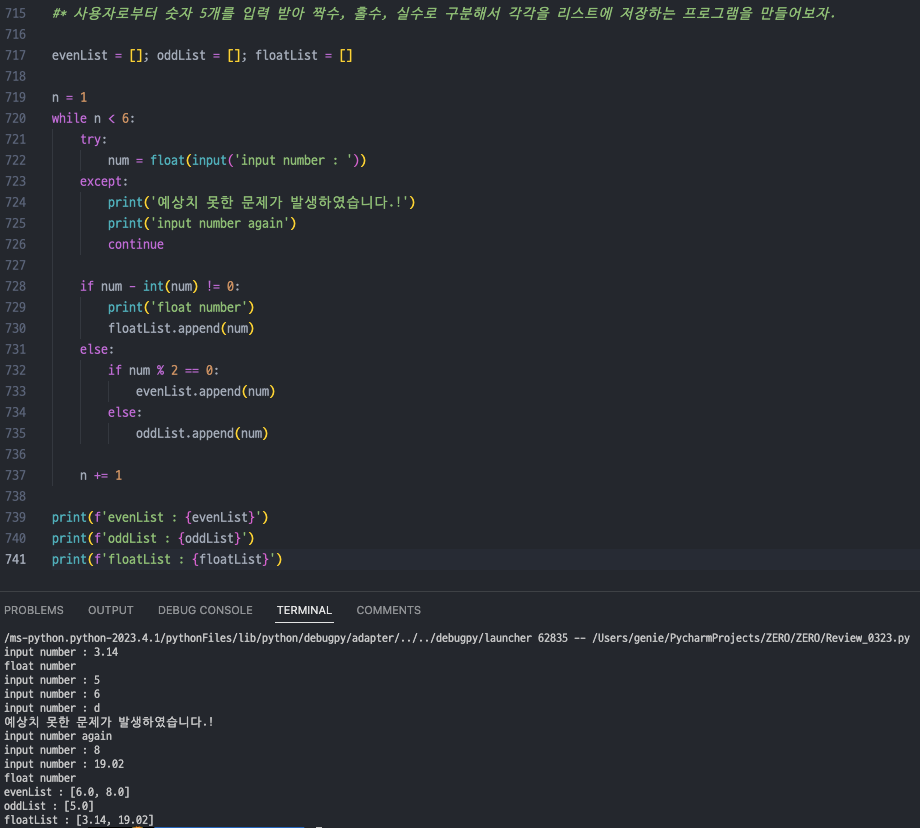Click the 'n += 1' statement

pyautogui.click(x=101, y=475)
